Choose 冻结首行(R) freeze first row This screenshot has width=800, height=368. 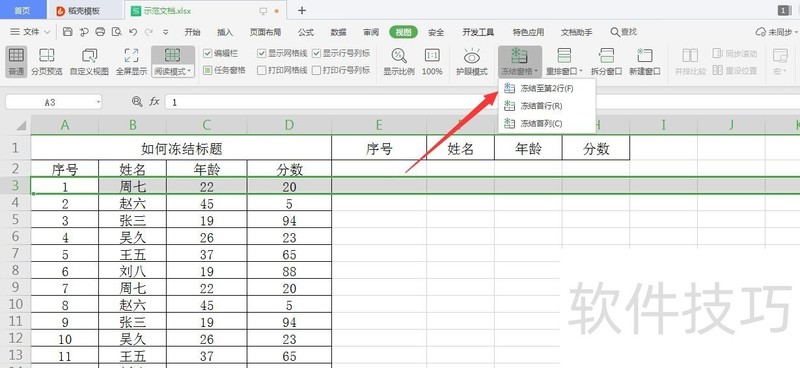546,106
